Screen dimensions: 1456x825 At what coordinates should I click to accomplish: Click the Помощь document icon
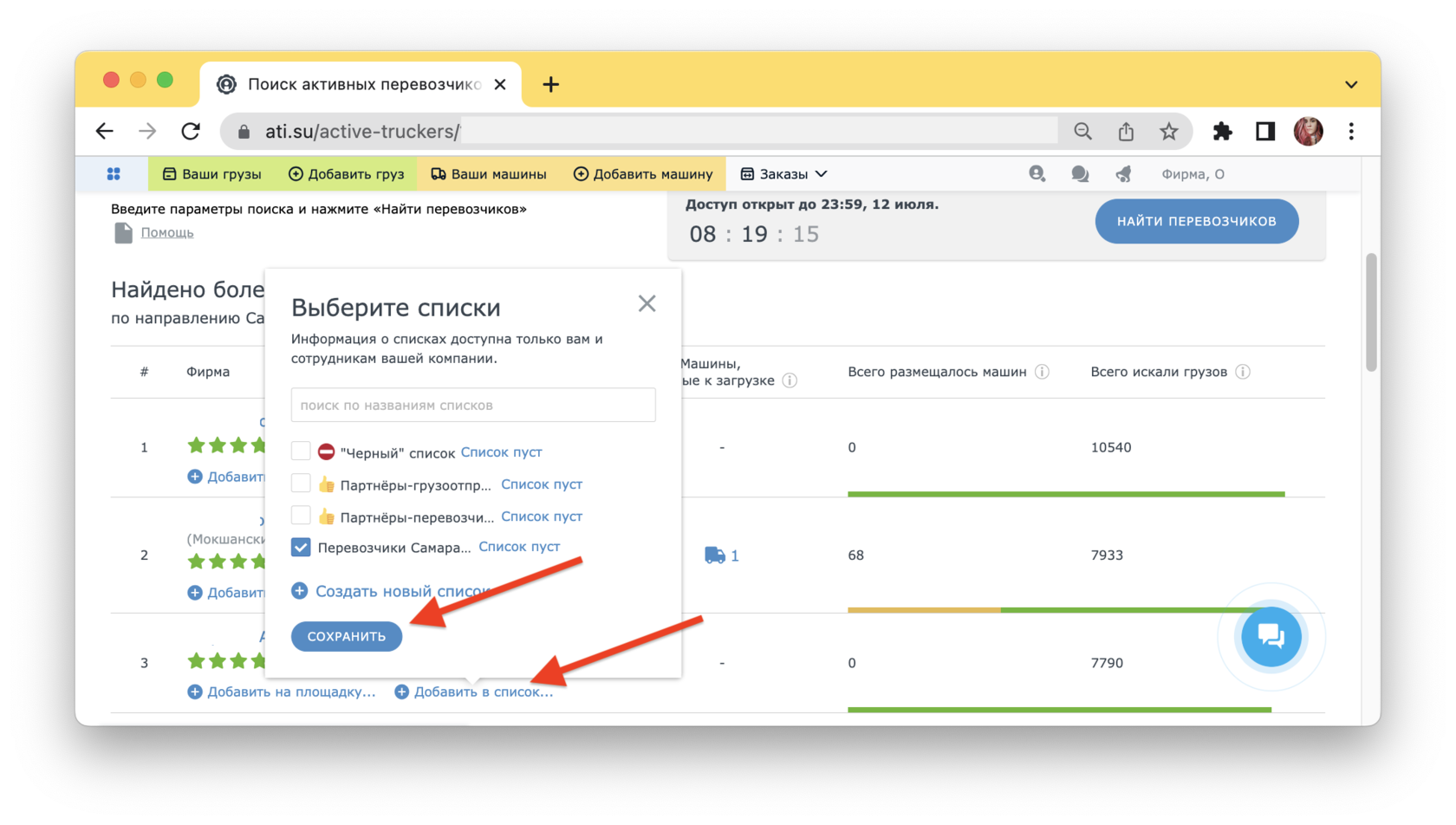[123, 232]
